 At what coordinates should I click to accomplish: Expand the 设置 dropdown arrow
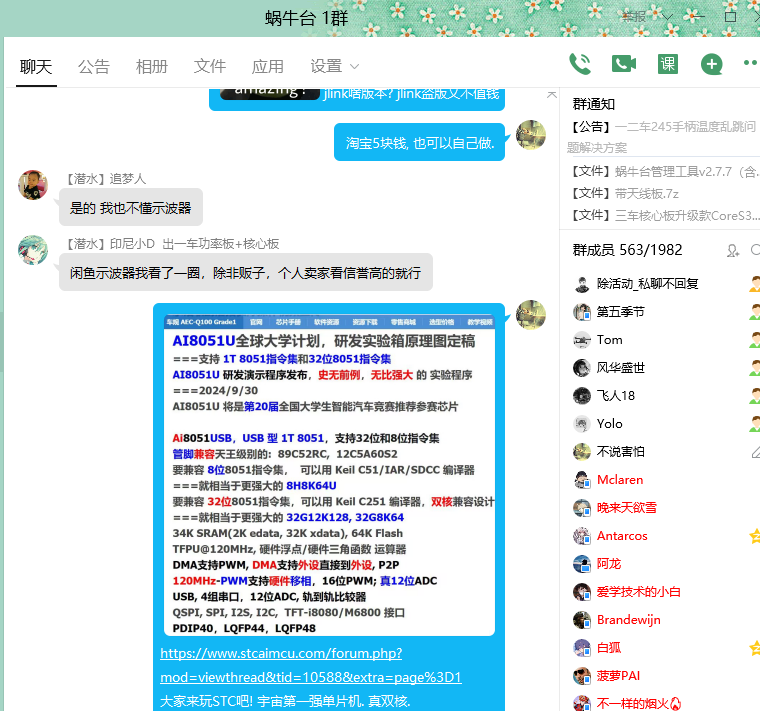pyautogui.click(x=354, y=67)
